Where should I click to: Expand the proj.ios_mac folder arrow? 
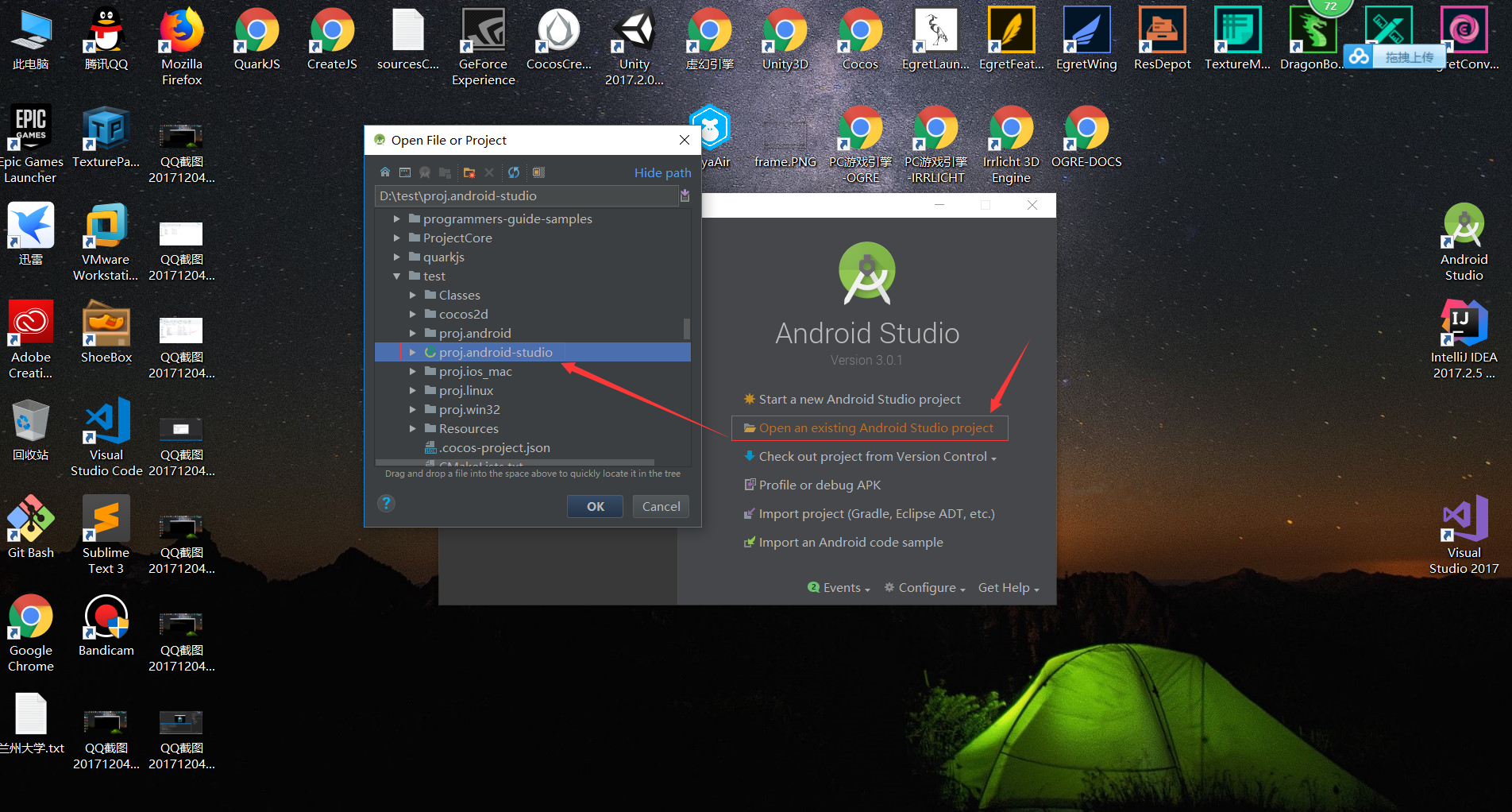pos(412,371)
